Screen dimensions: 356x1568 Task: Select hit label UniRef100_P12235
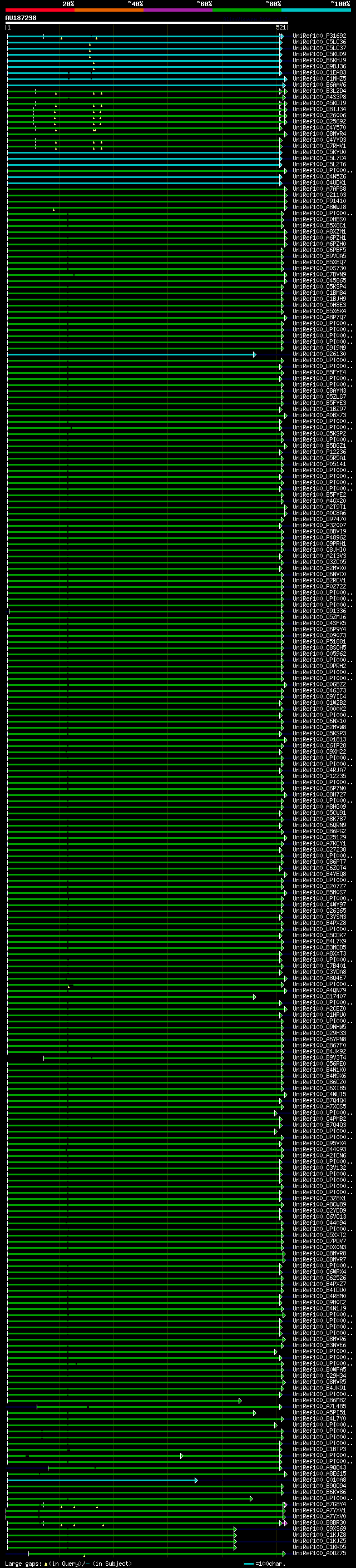[x=319, y=776]
